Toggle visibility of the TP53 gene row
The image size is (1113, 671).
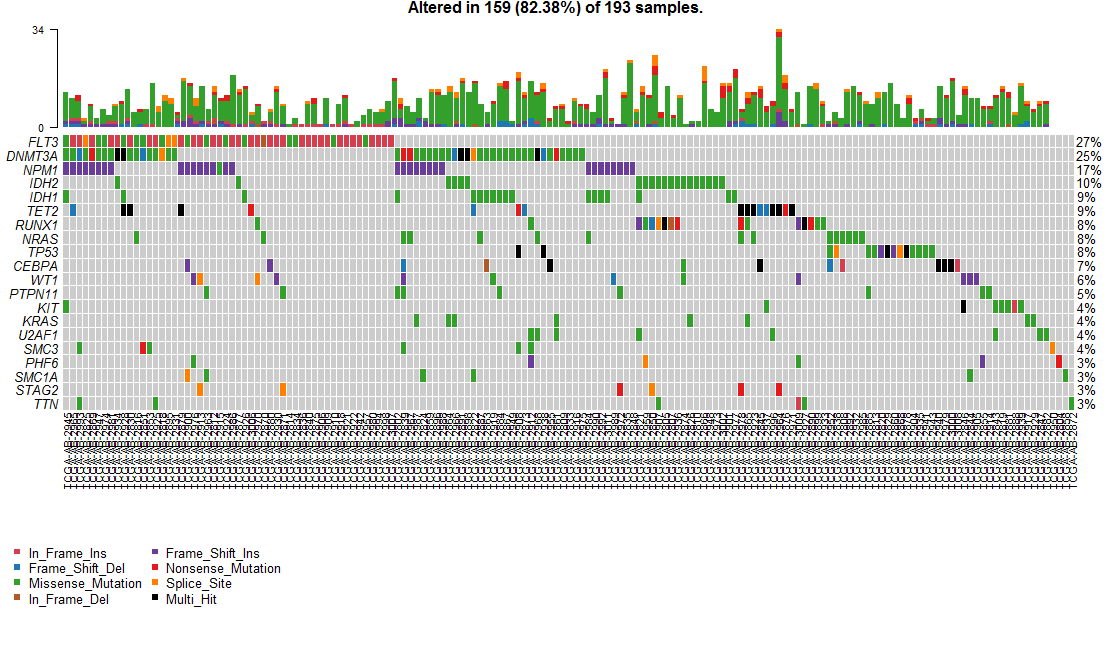[41, 252]
